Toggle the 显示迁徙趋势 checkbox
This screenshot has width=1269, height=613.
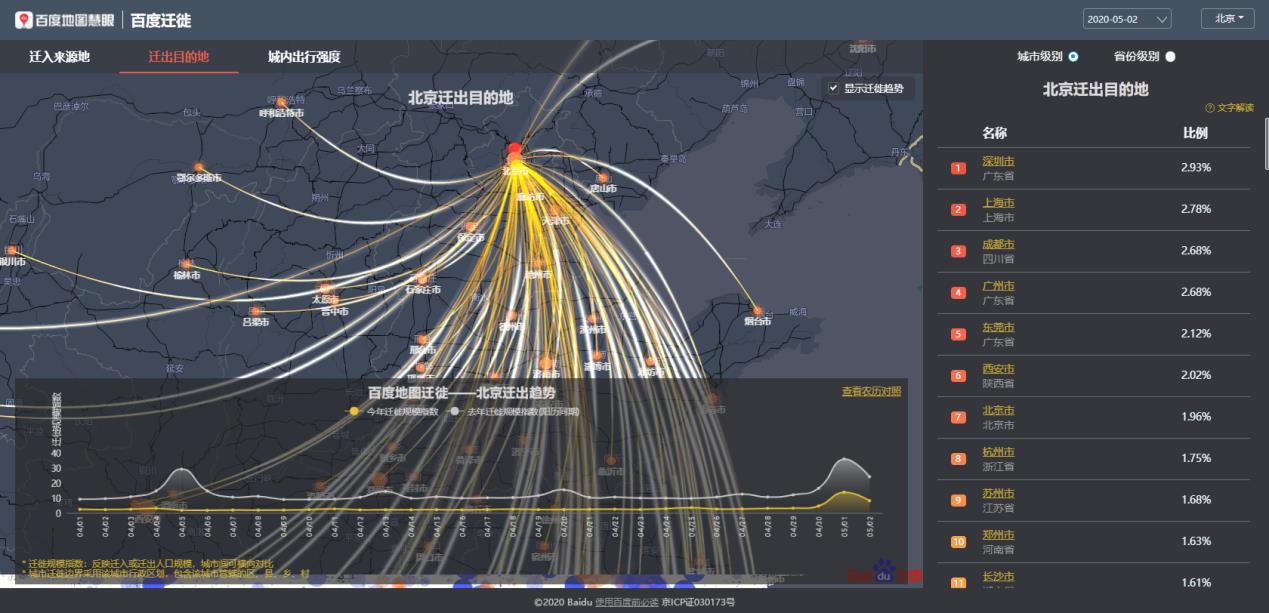[x=833, y=88]
